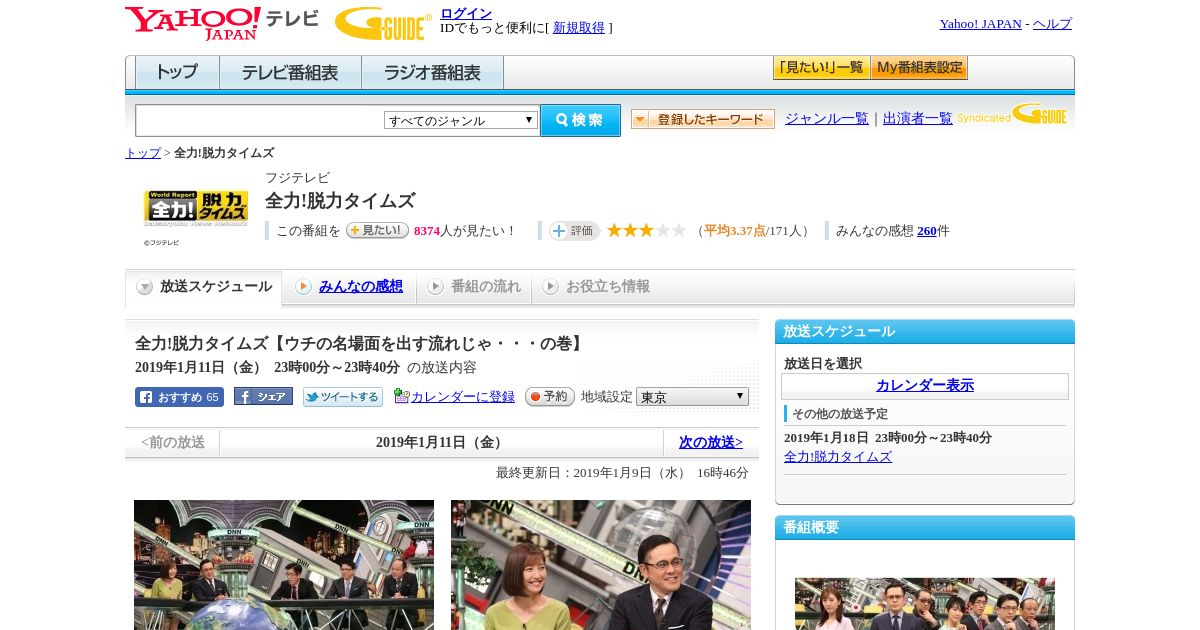This screenshot has height=630, width=1200.
Task: Click the calendar icon beside カレンダーに登録
Action: [x=402, y=396]
